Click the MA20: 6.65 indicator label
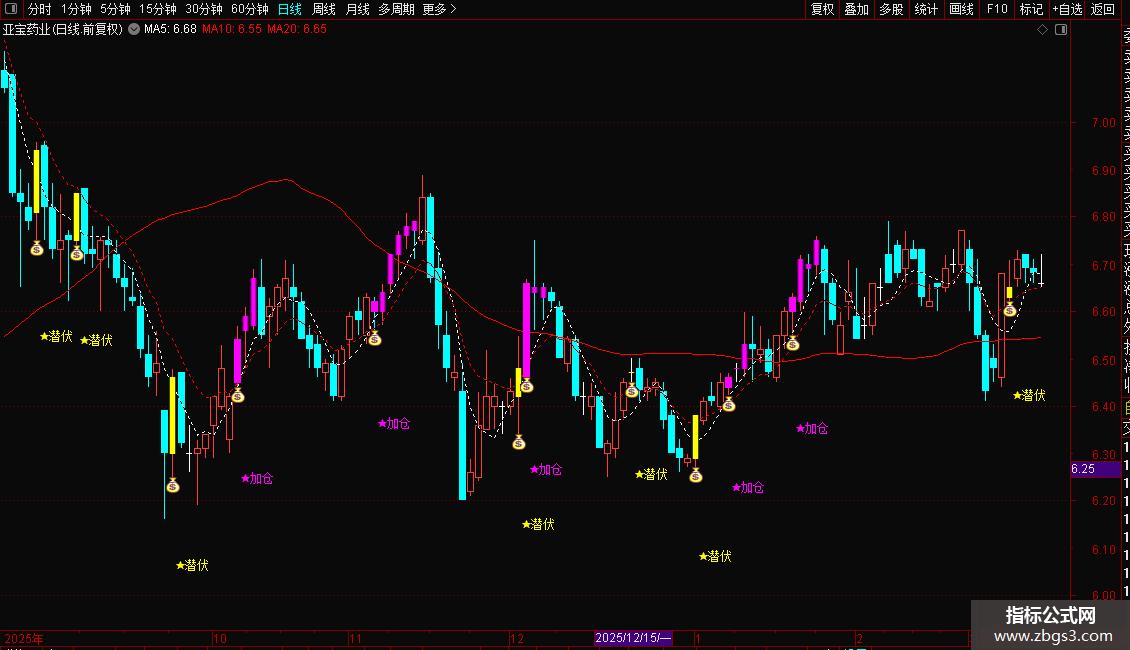The height and width of the screenshot is (650, 1130). [297, 30]
